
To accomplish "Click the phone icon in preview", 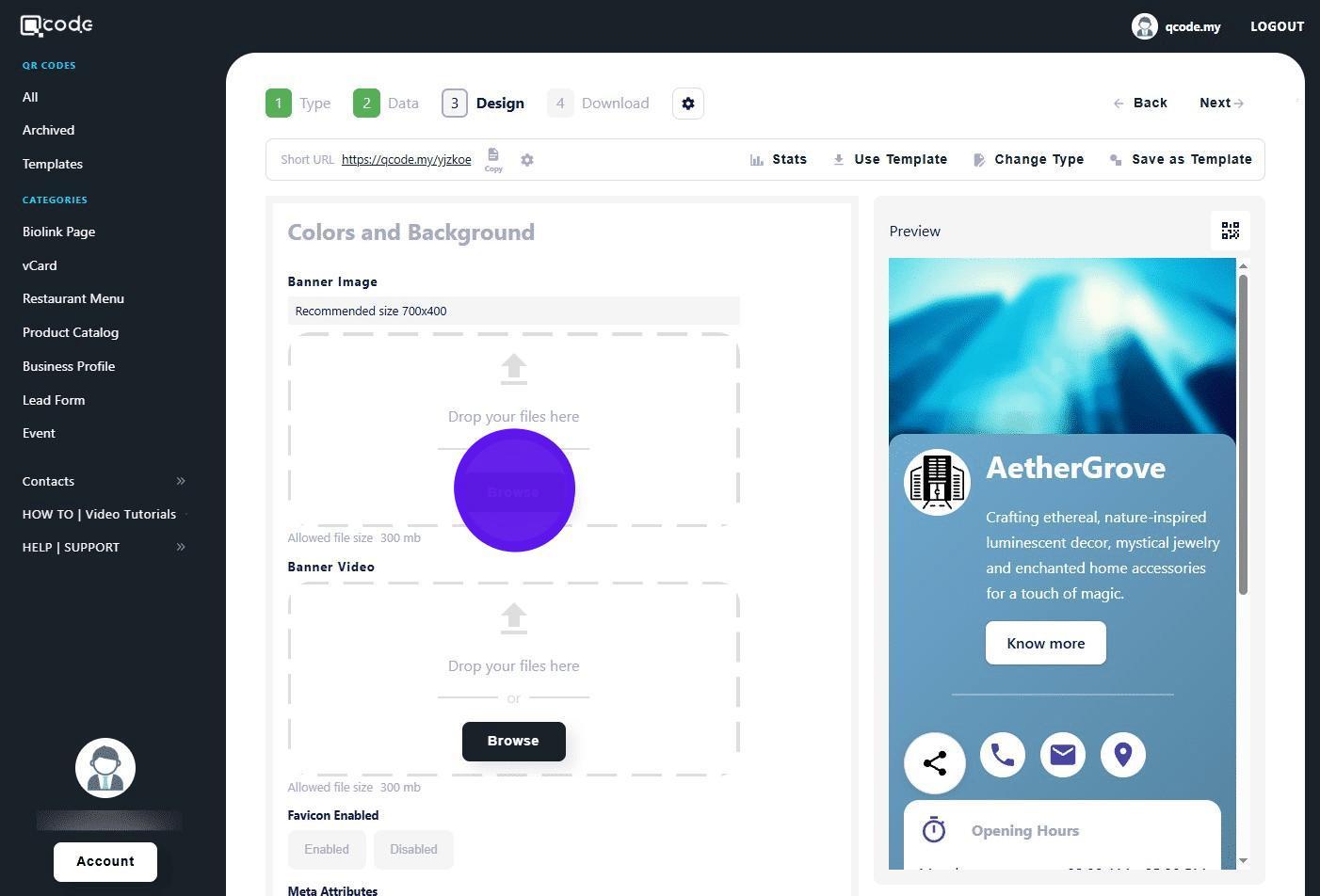I will 1003,755.
